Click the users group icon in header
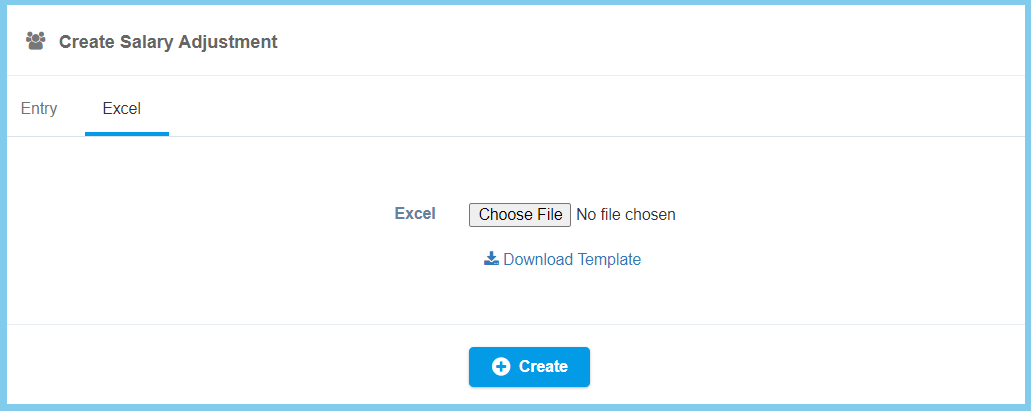 point(36,41)
